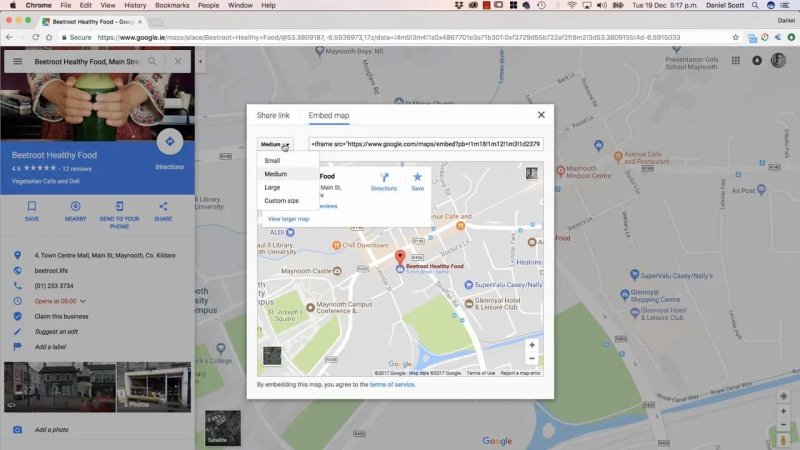Close the Beetroot Healthy Food browser tab
This screenshot has width=800, height=450.
click(140, 22)
